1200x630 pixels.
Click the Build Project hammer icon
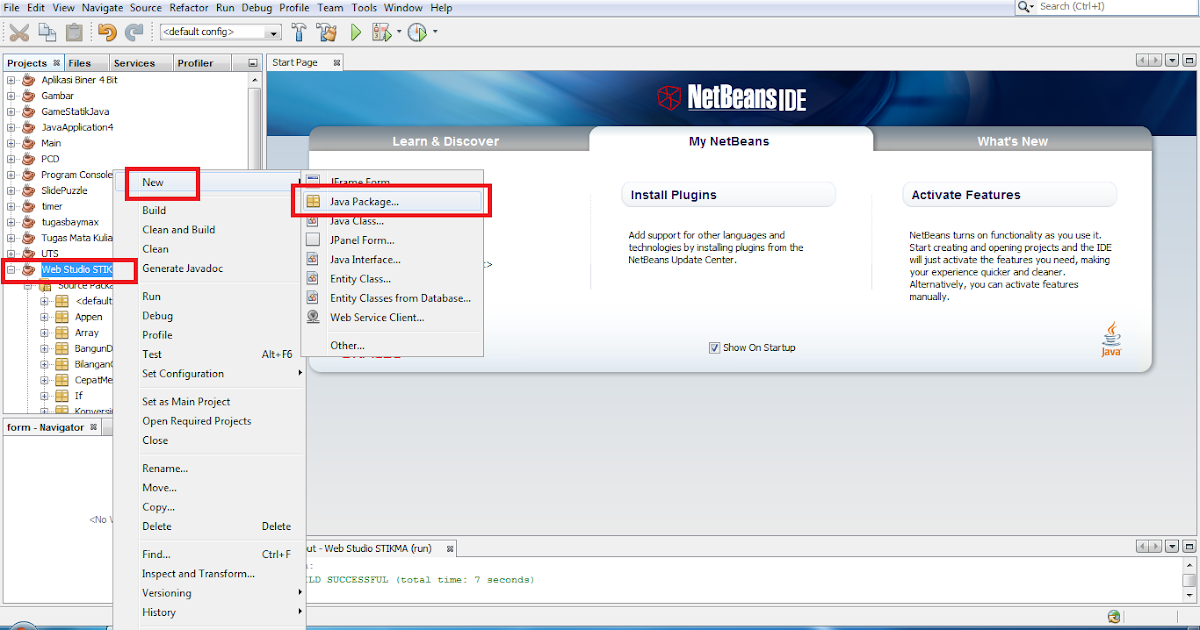pyautogui.click(x=299, y=31)
